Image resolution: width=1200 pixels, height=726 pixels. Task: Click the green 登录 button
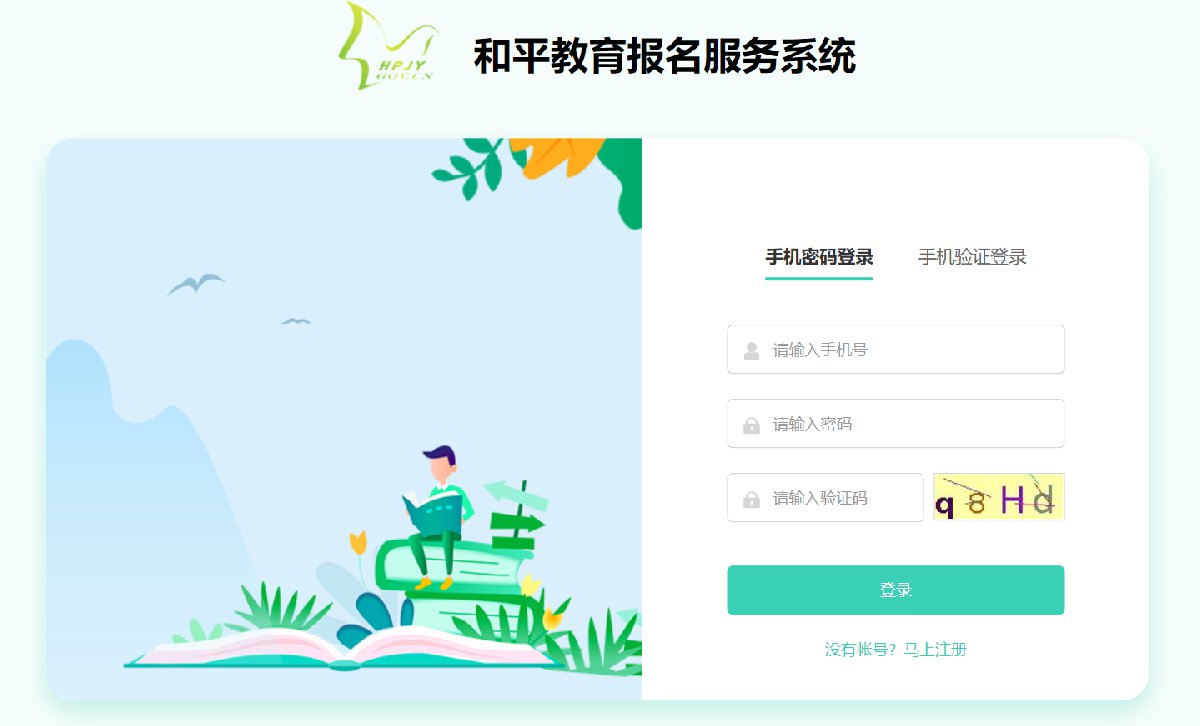pyautogui.click(x=895, y=590)
